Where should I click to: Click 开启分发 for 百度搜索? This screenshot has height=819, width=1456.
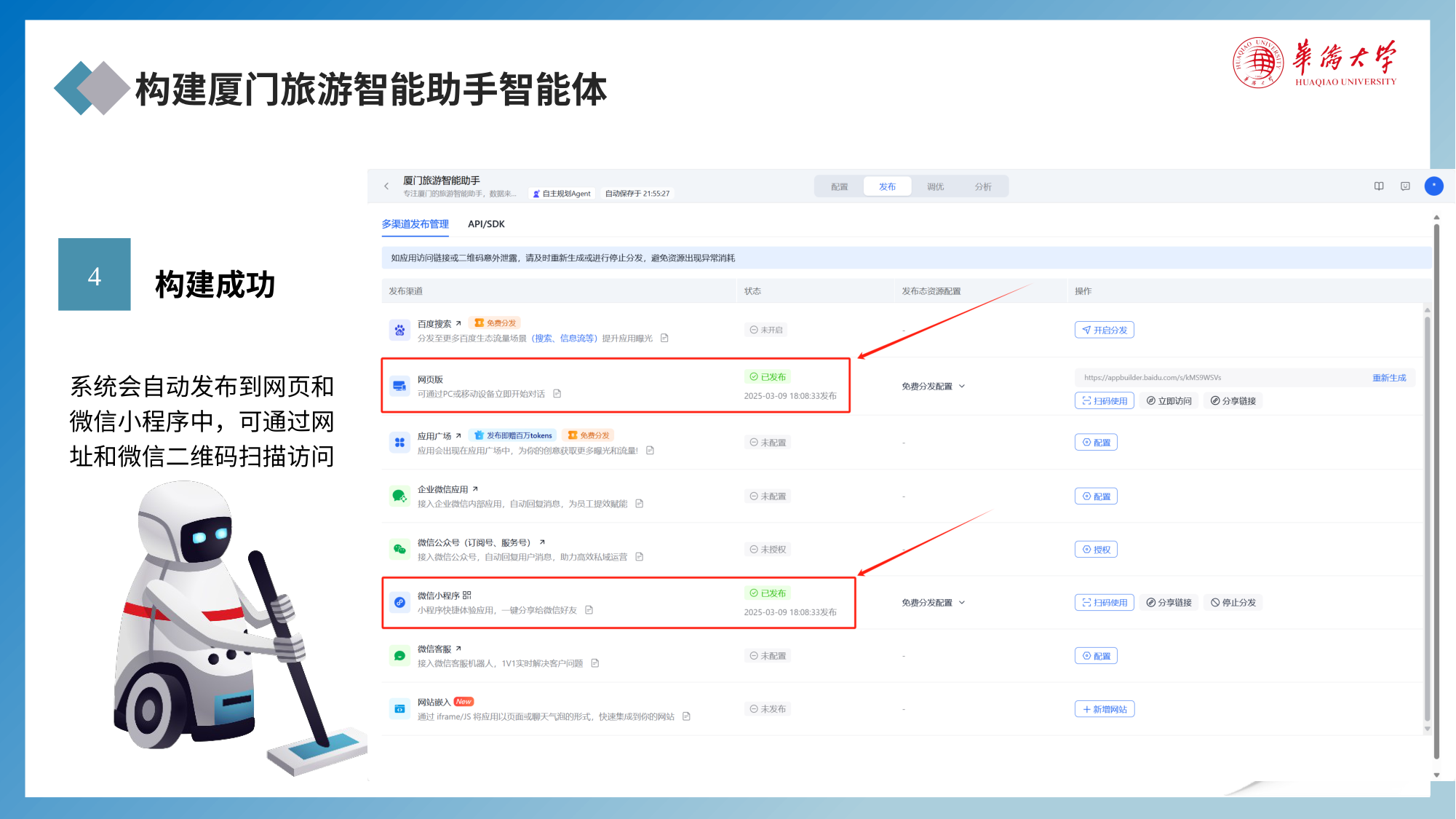(x=1104, y=331)
